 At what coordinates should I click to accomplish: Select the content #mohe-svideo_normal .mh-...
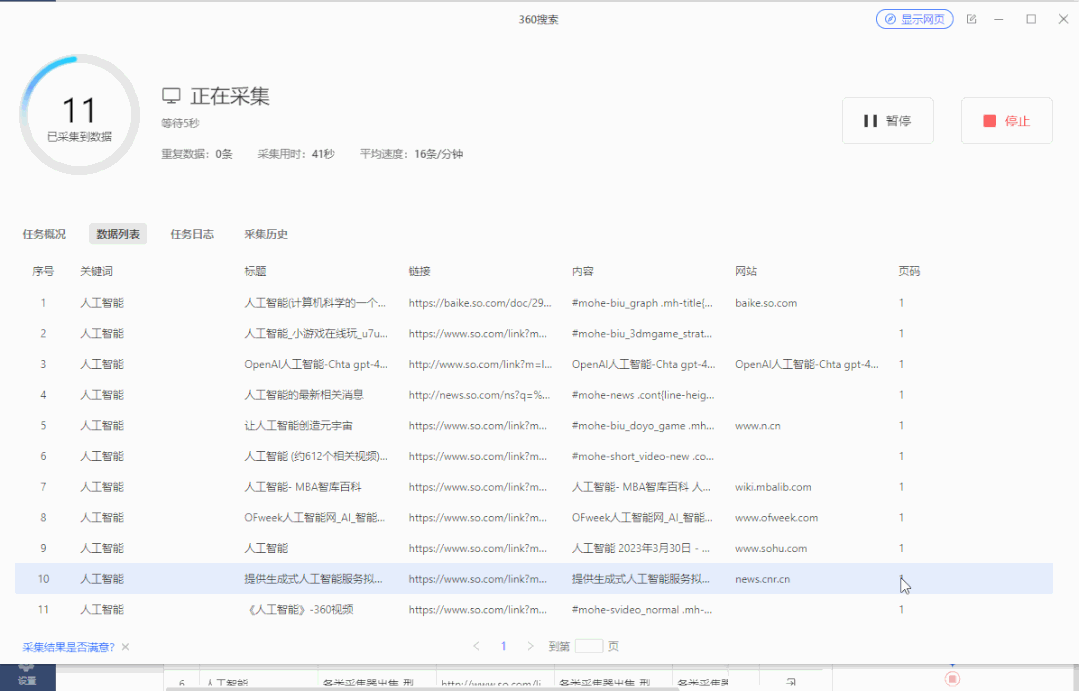tap(642, 610)
